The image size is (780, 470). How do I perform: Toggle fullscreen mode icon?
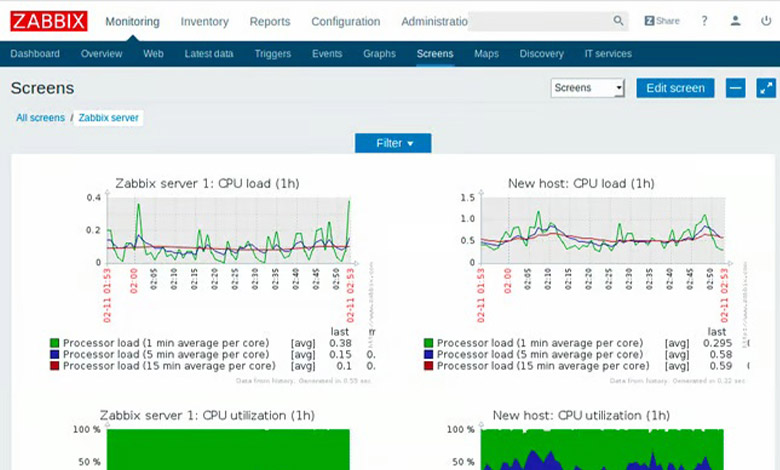tap(766, 88)
